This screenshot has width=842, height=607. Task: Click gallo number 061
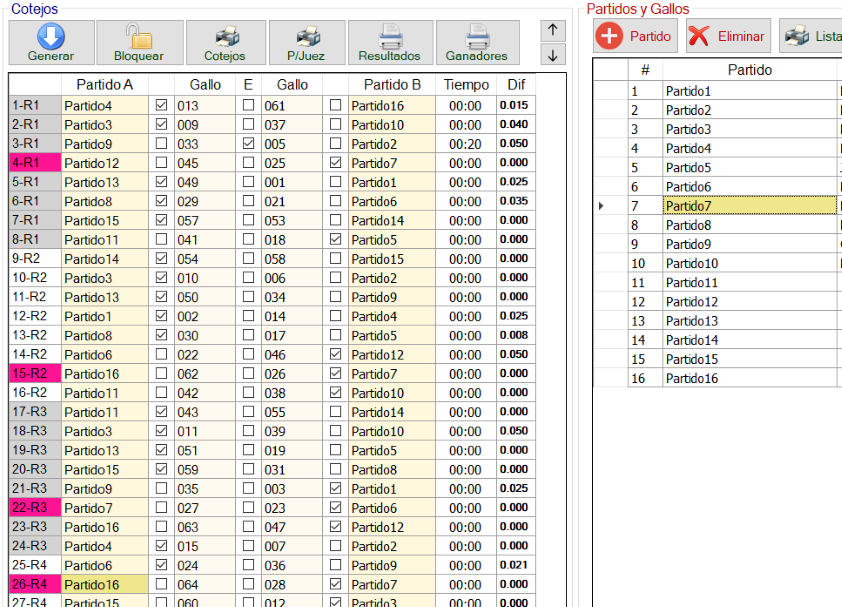coord(292,105)
